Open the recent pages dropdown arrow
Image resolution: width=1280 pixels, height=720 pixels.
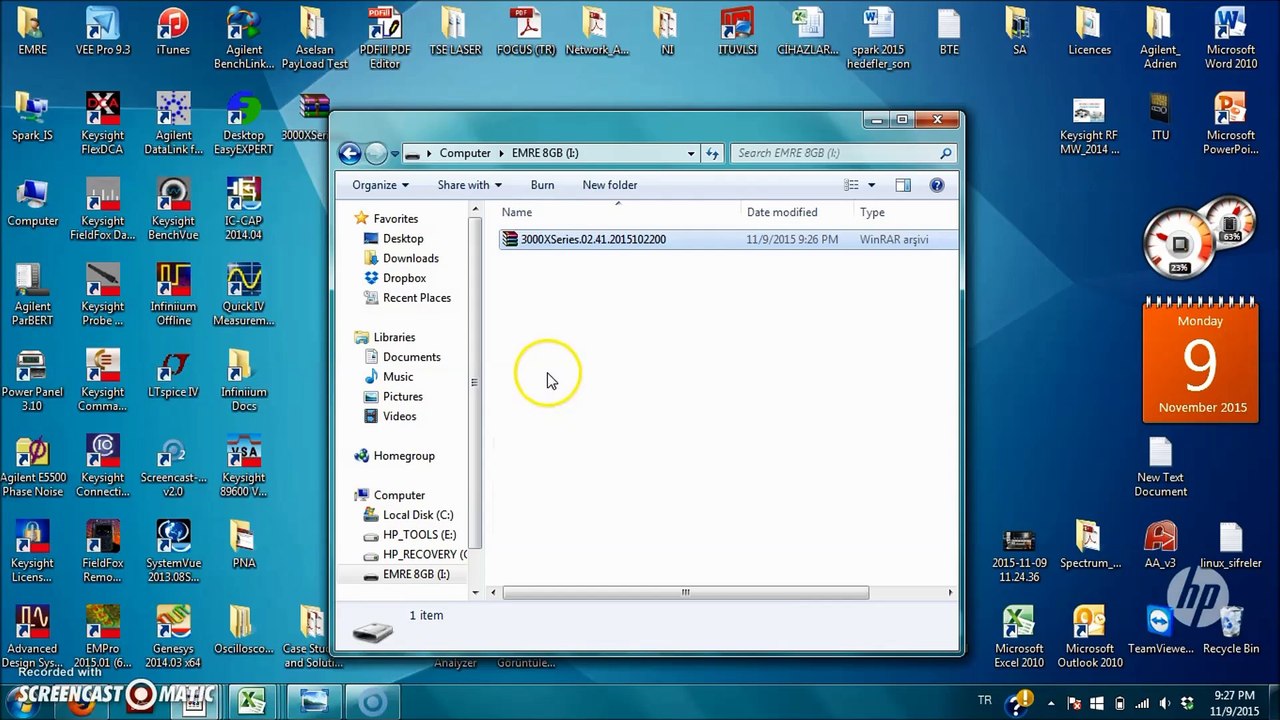tap(395, 154)
